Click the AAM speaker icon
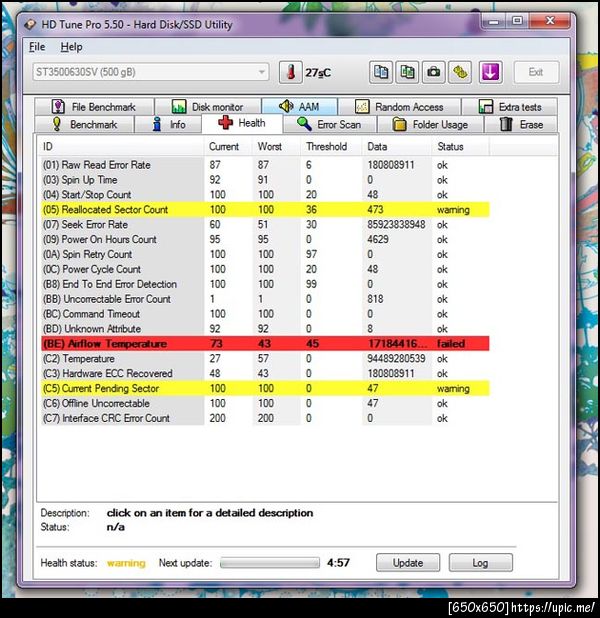The width and height of the screenshot is (600, 618). (x=286, y=106)
